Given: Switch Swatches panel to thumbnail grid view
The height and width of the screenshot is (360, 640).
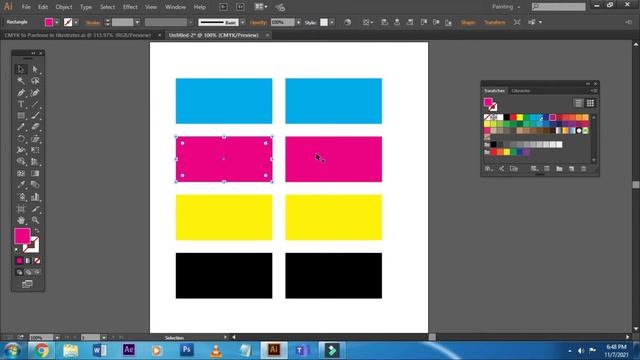Looking at the screenshot, I should coord(590,103).
